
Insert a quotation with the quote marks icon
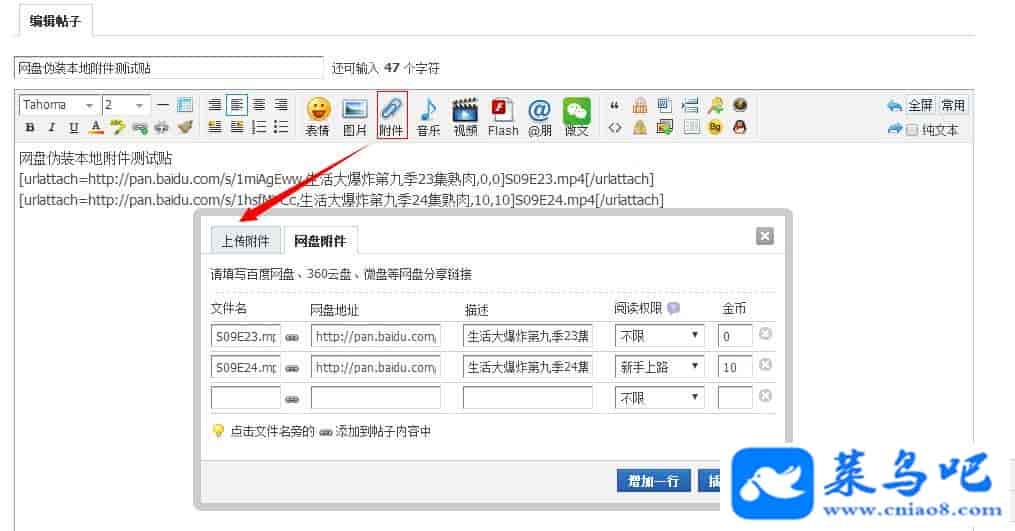[615, 106]
